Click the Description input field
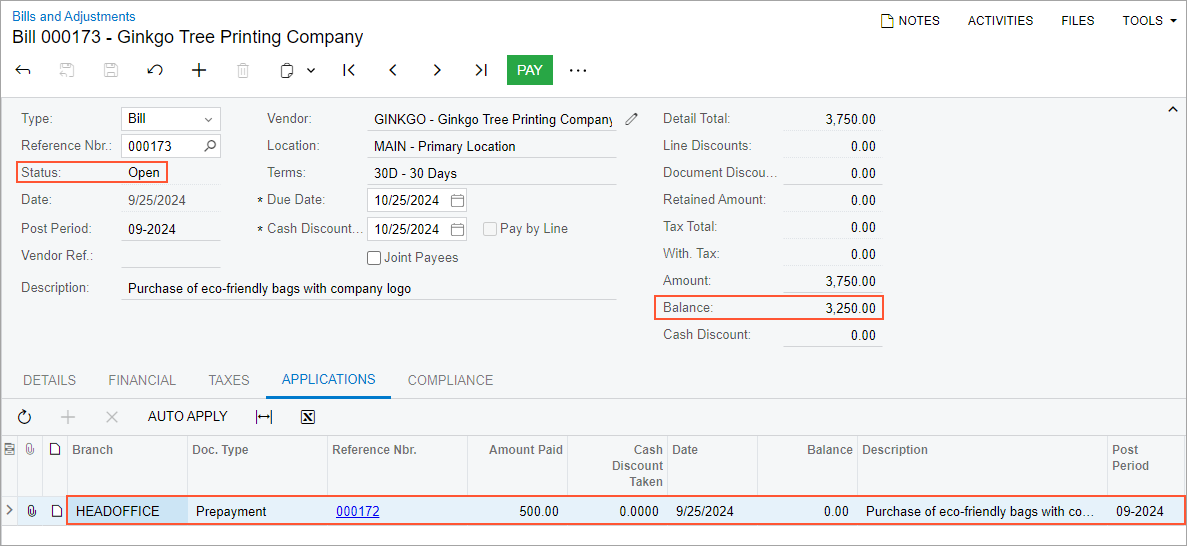 click(x=368, y=288)
